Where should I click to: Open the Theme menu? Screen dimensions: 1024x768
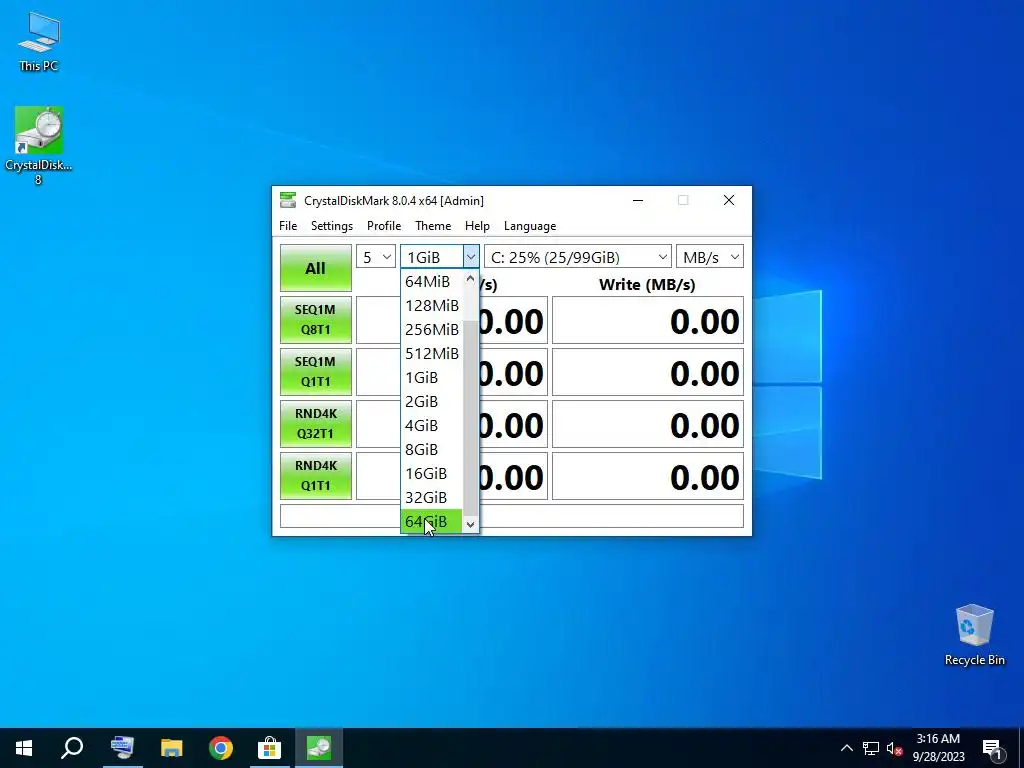coord(433,226)
